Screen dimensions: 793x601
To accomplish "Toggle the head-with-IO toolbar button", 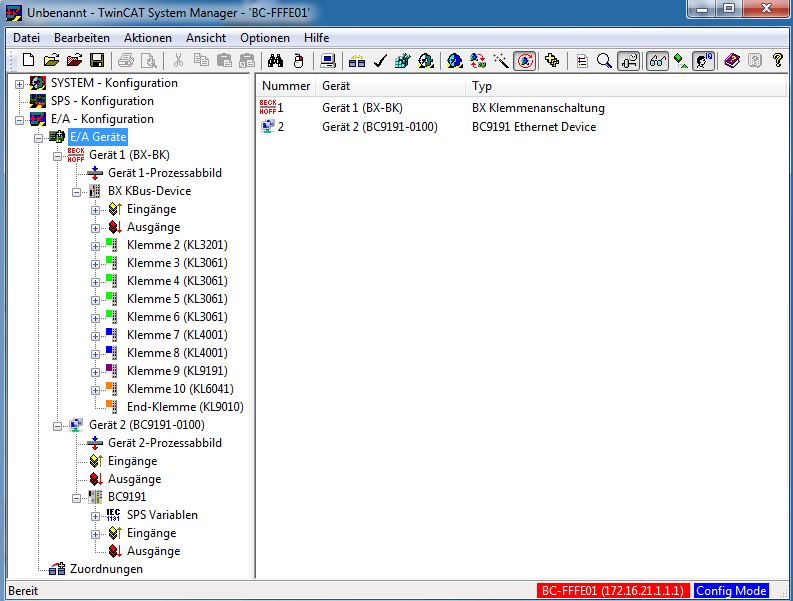I will [x=703, y=61].
